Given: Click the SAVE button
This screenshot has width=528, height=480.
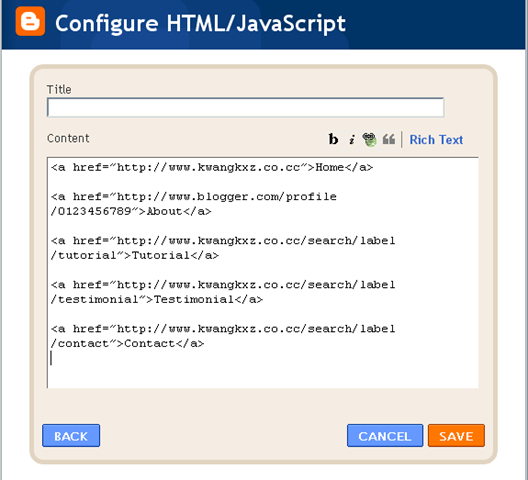Looking at the screenshot, I should 456,436.
